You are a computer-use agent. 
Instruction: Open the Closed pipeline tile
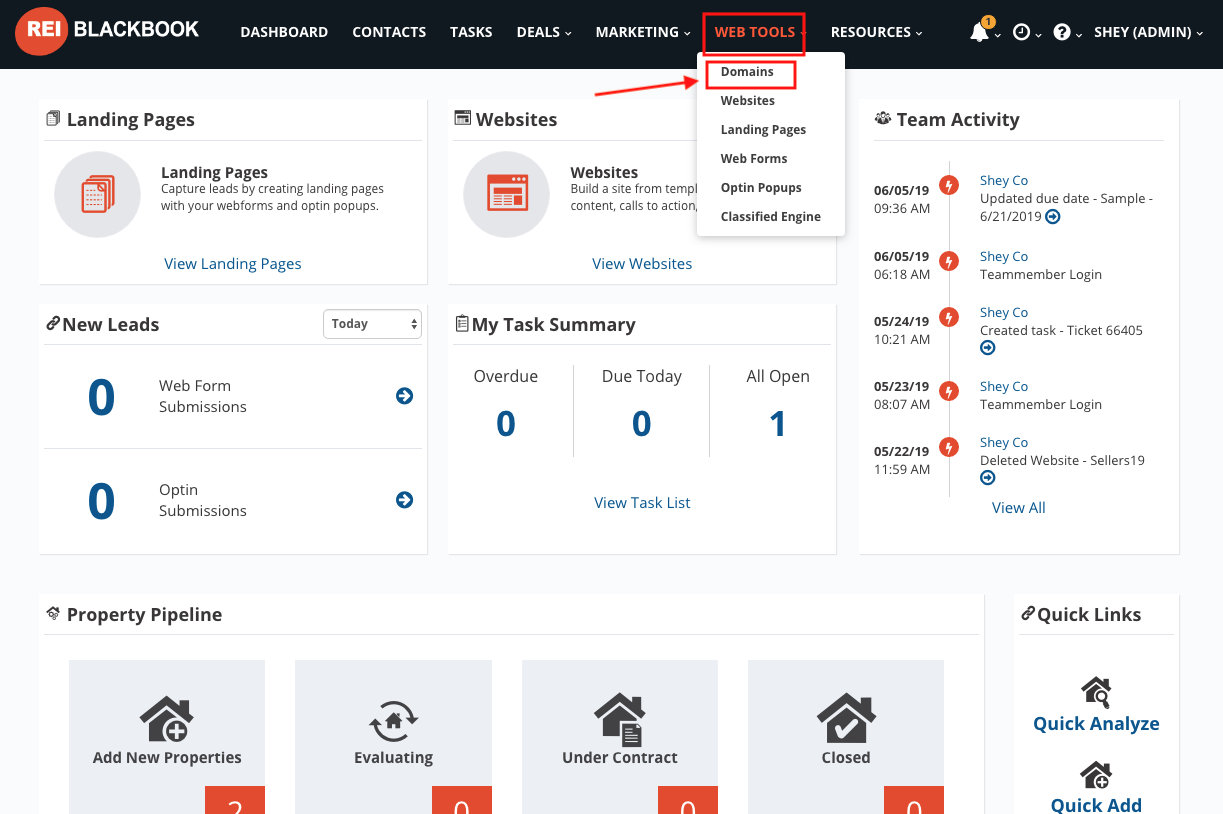846,737
